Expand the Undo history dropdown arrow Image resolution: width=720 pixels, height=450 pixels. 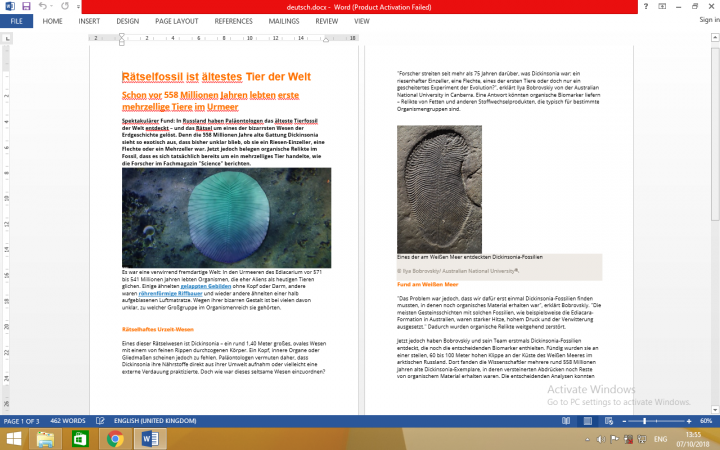[51, 6]
